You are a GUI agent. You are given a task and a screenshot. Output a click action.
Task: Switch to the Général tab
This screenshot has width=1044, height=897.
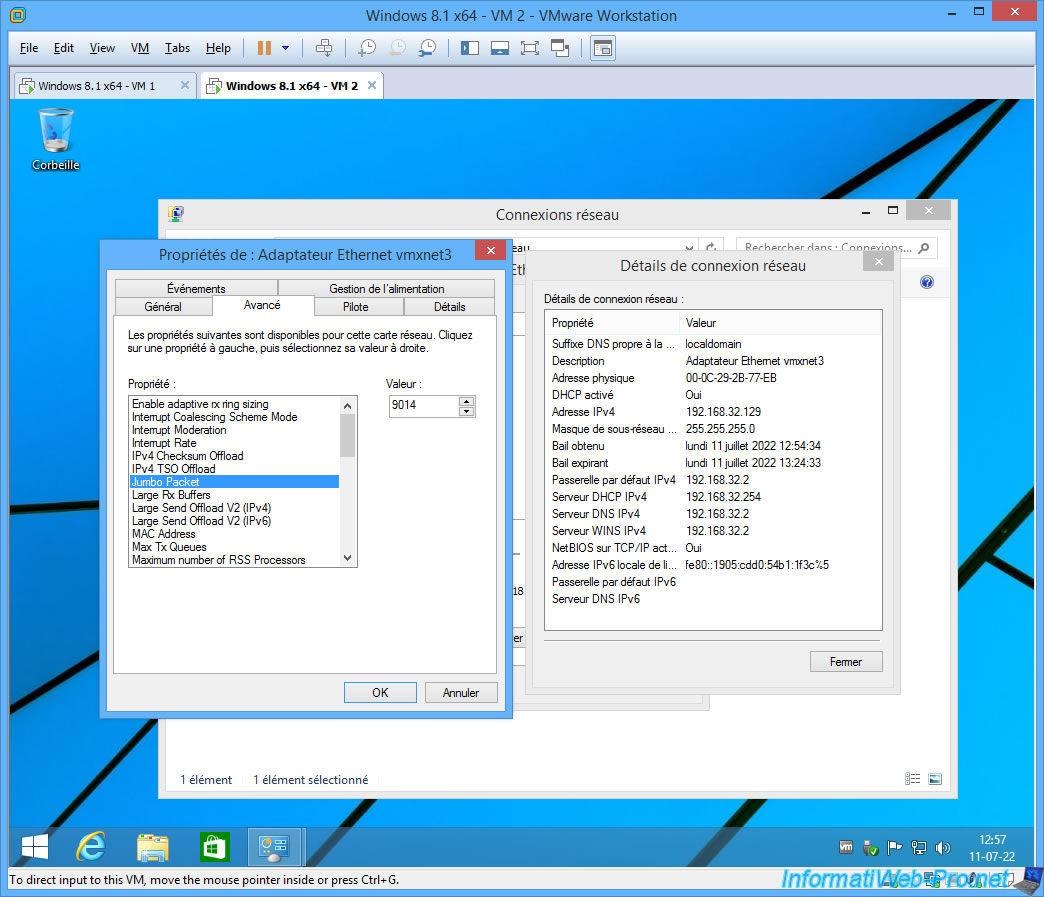tap(163, 306)
